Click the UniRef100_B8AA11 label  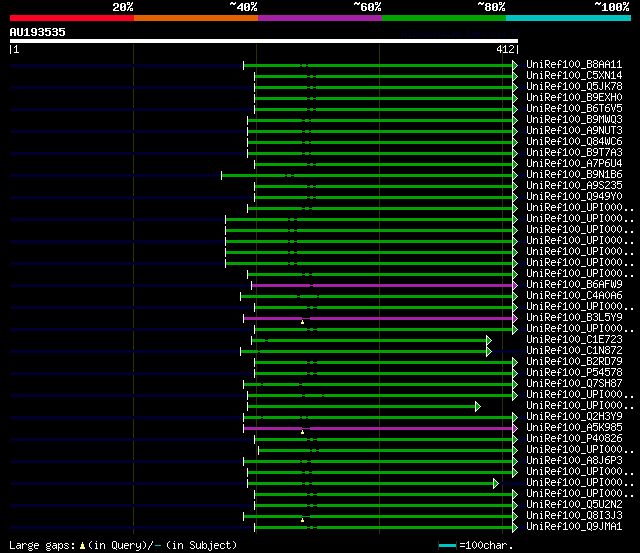click(574, 64)
